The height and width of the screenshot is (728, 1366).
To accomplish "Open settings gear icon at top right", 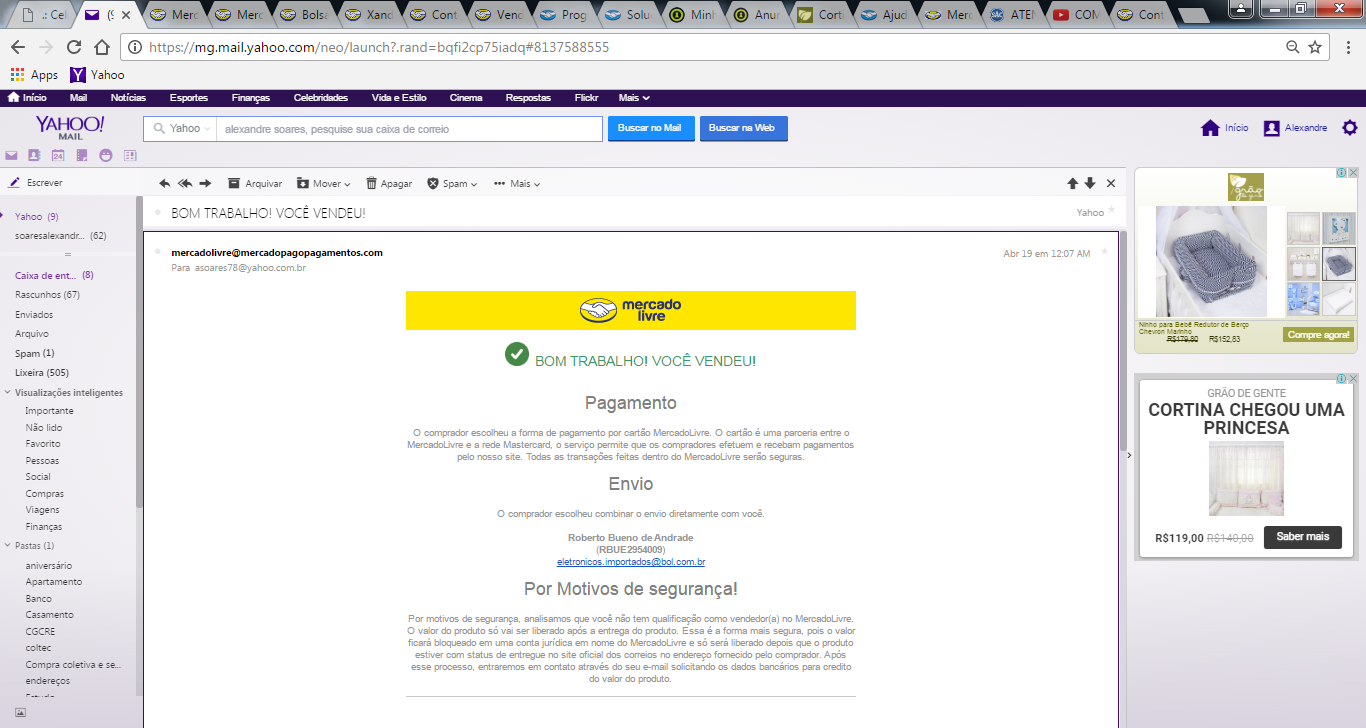I will tap(1350, 128).
